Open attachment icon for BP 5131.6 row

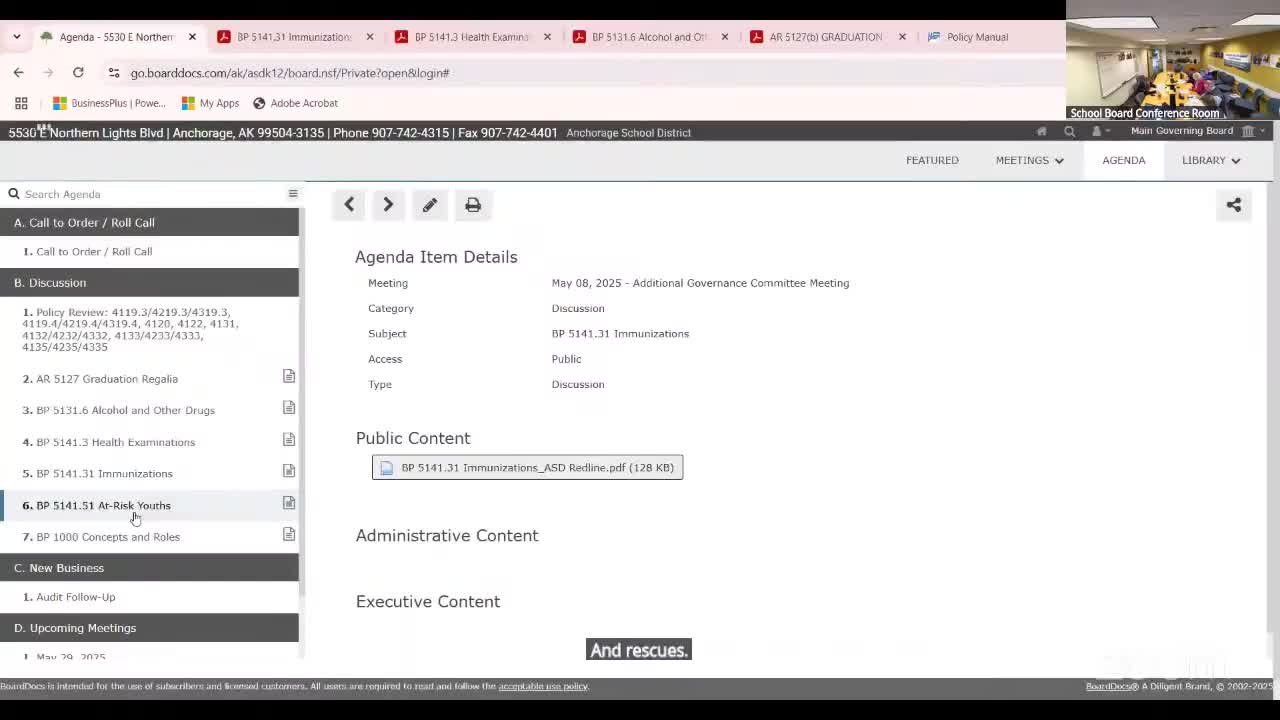coord(289,408)
